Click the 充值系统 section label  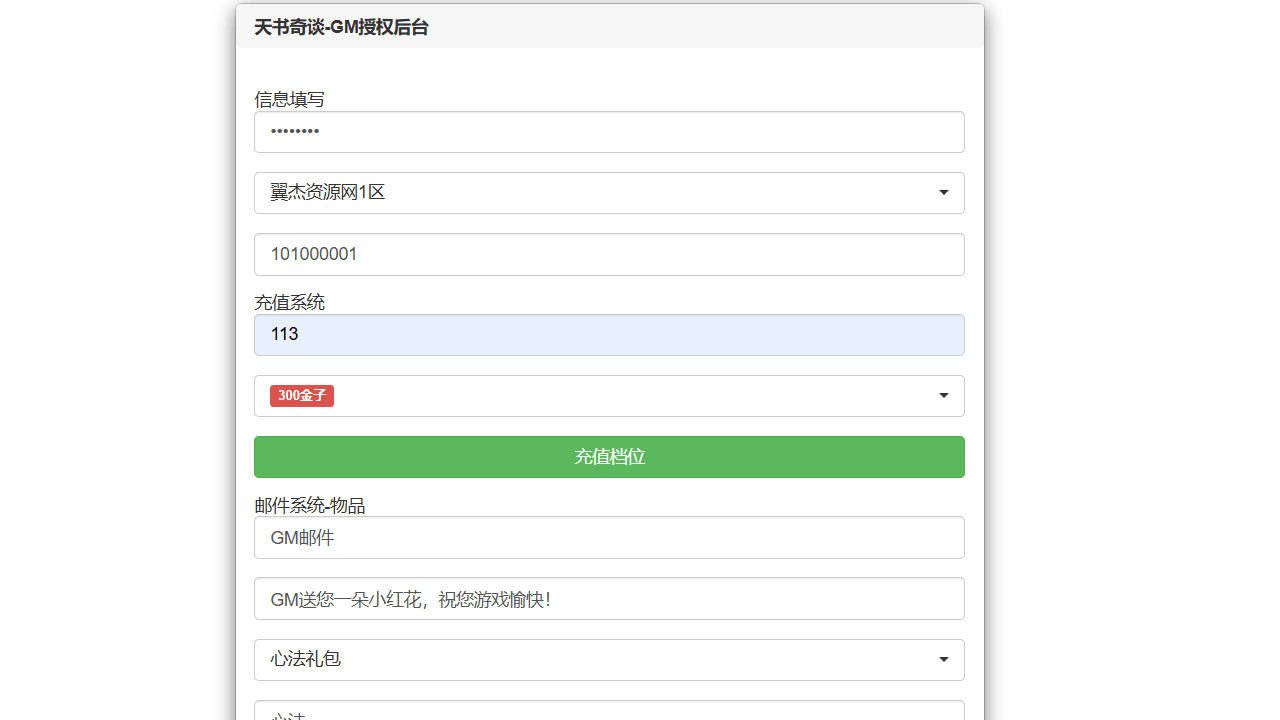coord(289,302)
